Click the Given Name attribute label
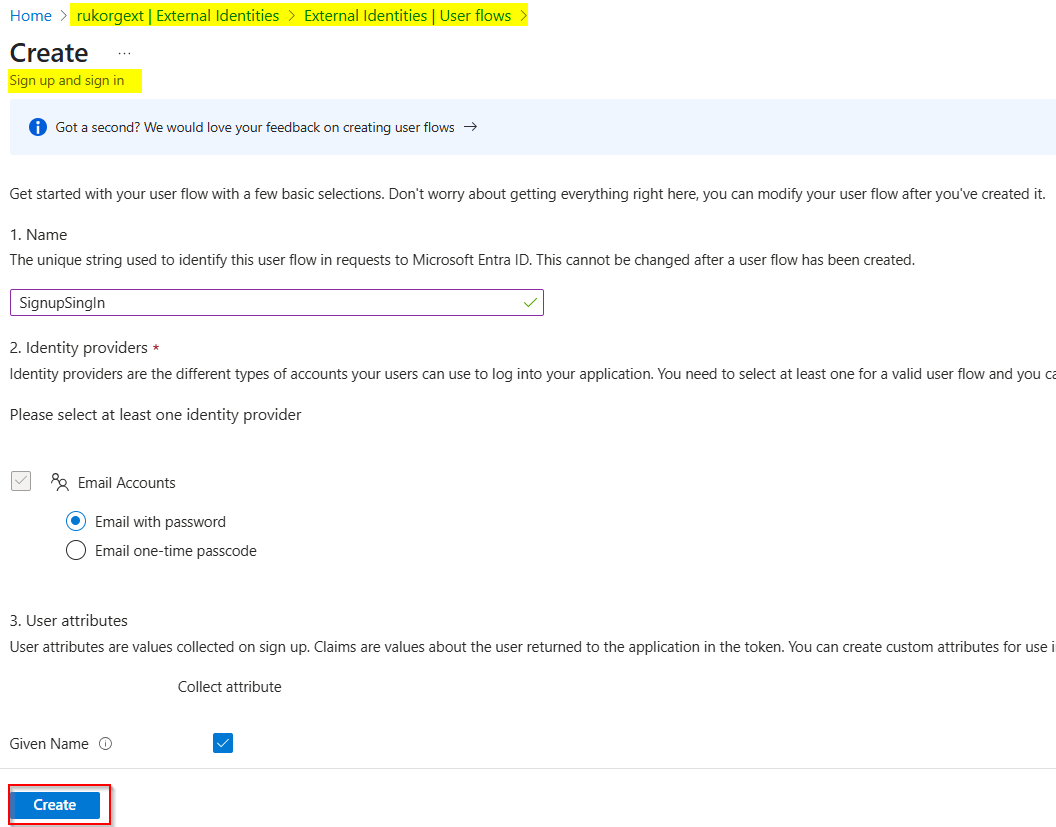Screen dimensions: 1056x827 pos(49,743)
